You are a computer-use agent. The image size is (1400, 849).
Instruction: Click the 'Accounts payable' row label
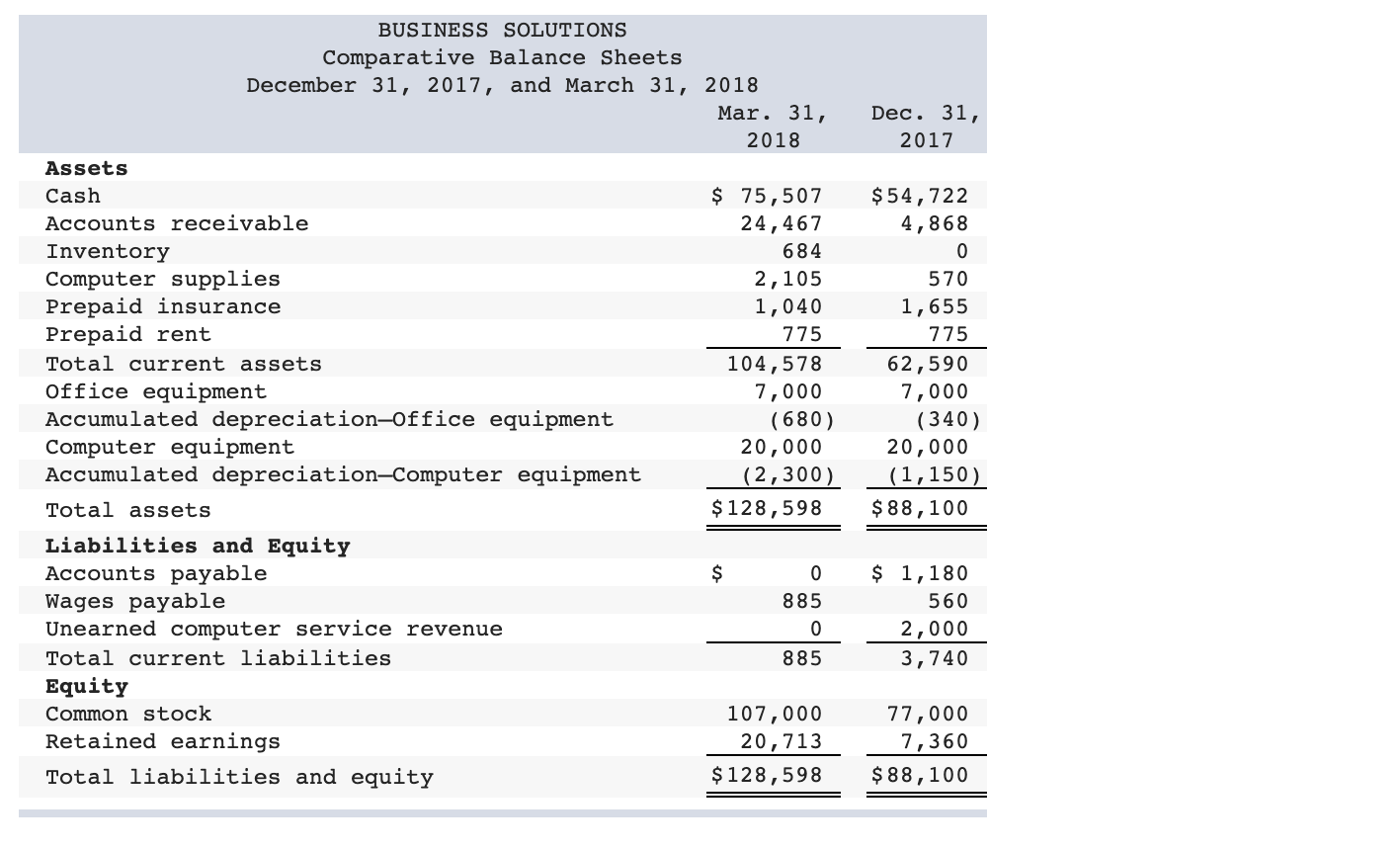pyautogui.click(x=156, y=573)
